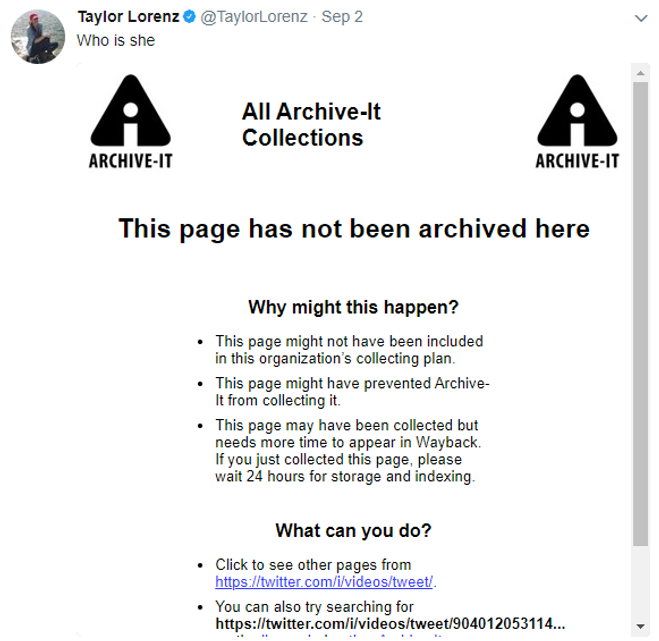Open the Sep 2 tweet timestamp
The height and width of the screenshot is (641, 659).
(342, 17)
